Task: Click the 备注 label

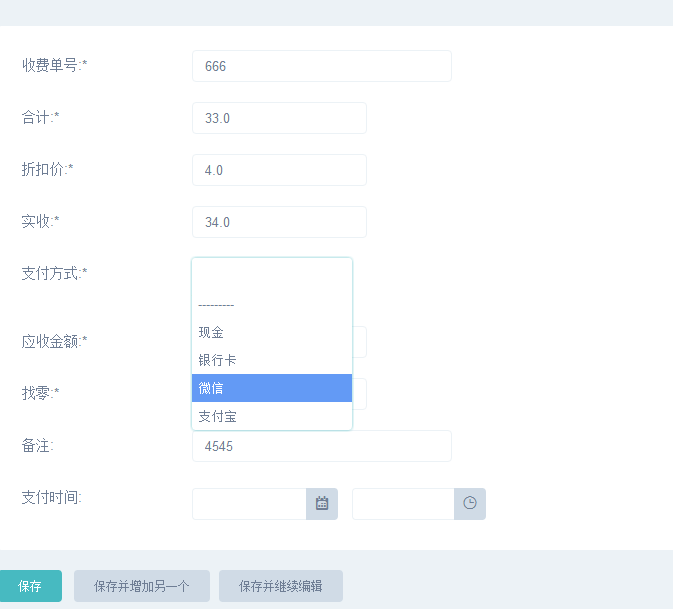Action: pyautogui.click(x=38, y=445)
